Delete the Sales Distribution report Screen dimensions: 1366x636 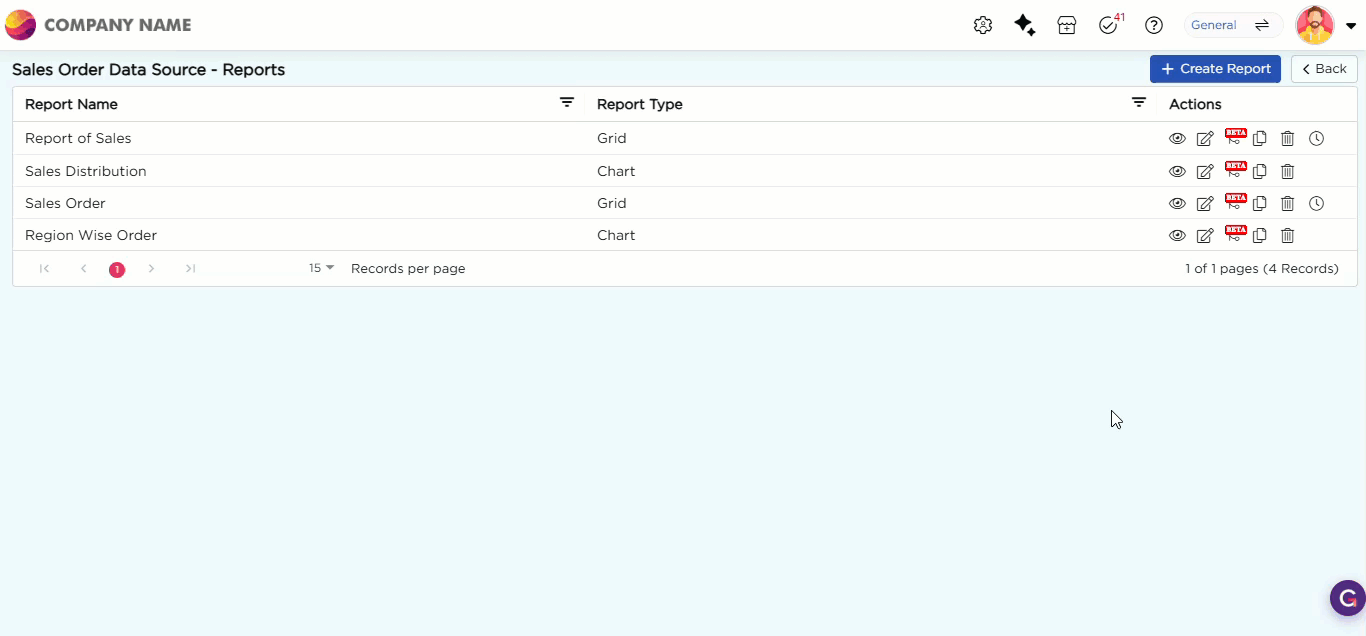(1288, 171)
